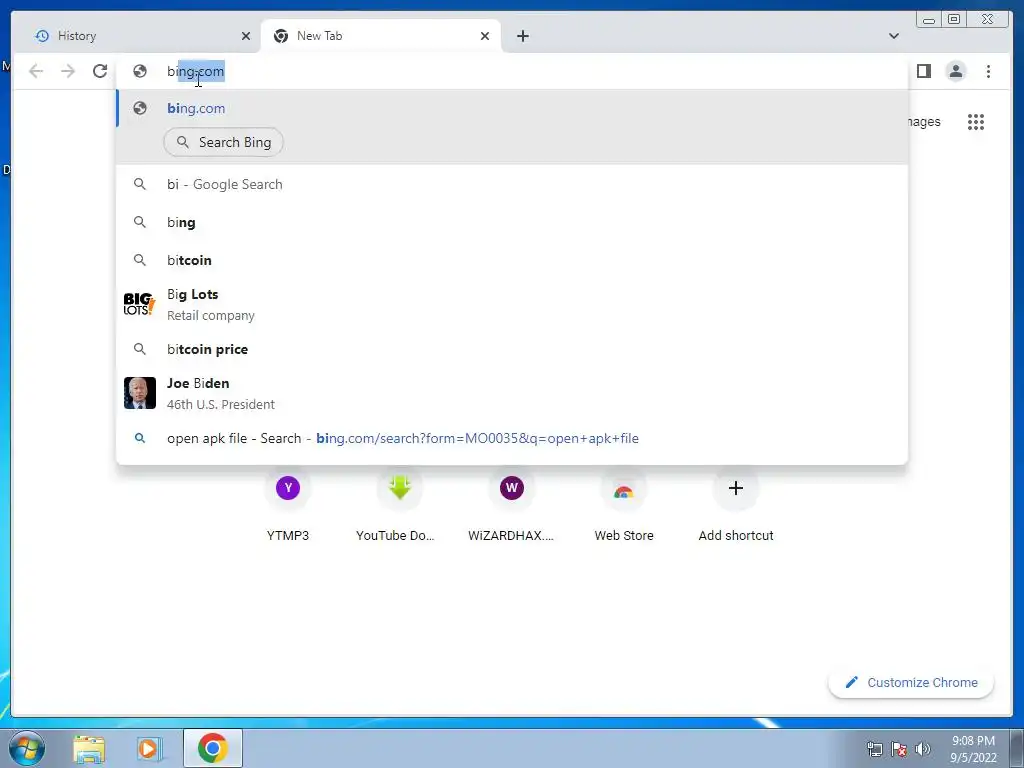Close the New Tab tab
This screenshot has height=768, width=1024.
485,36
